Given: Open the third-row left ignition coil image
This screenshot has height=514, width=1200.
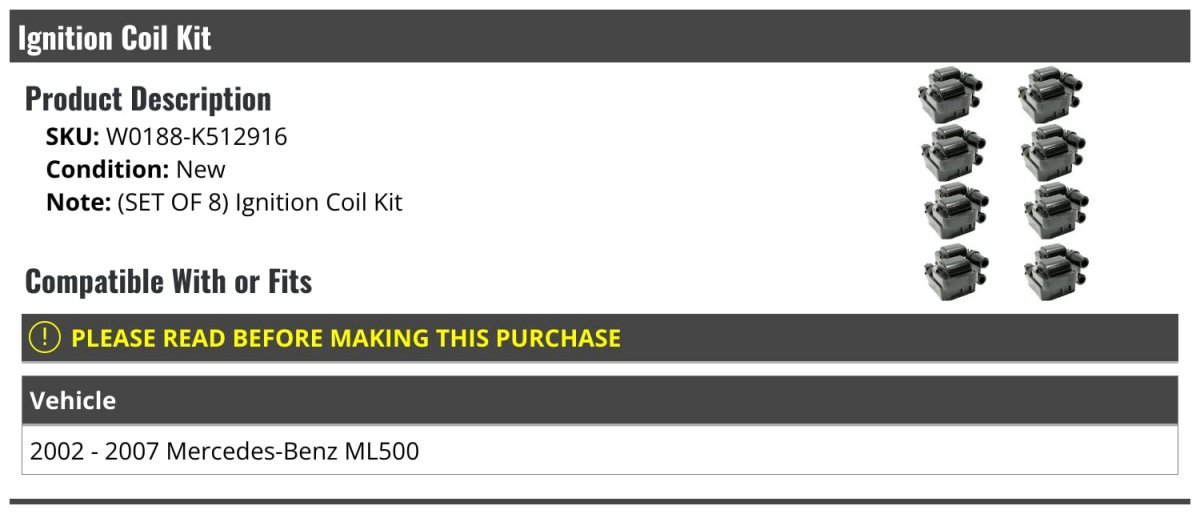Looking at the screenshot, I should [x=955, y=210].
